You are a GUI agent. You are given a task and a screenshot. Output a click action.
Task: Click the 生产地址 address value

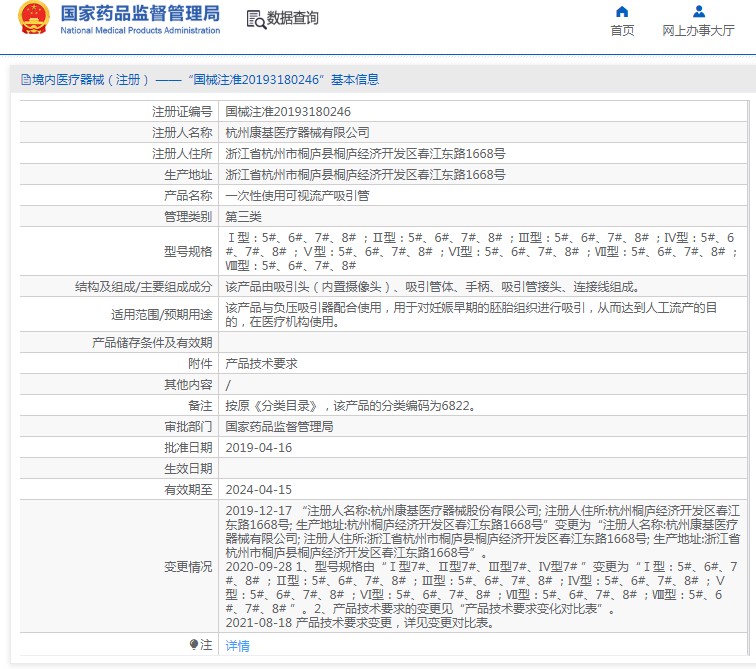coord(365,174)
